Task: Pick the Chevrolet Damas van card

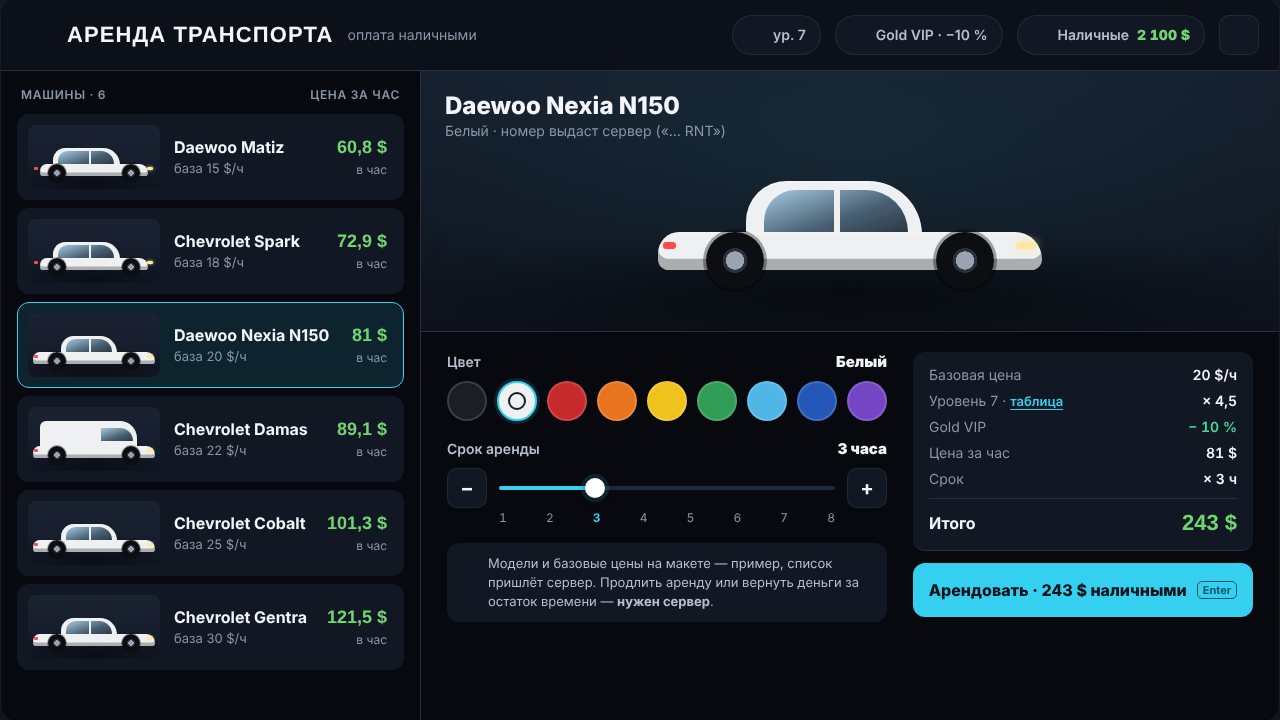Action: point(210,439)
